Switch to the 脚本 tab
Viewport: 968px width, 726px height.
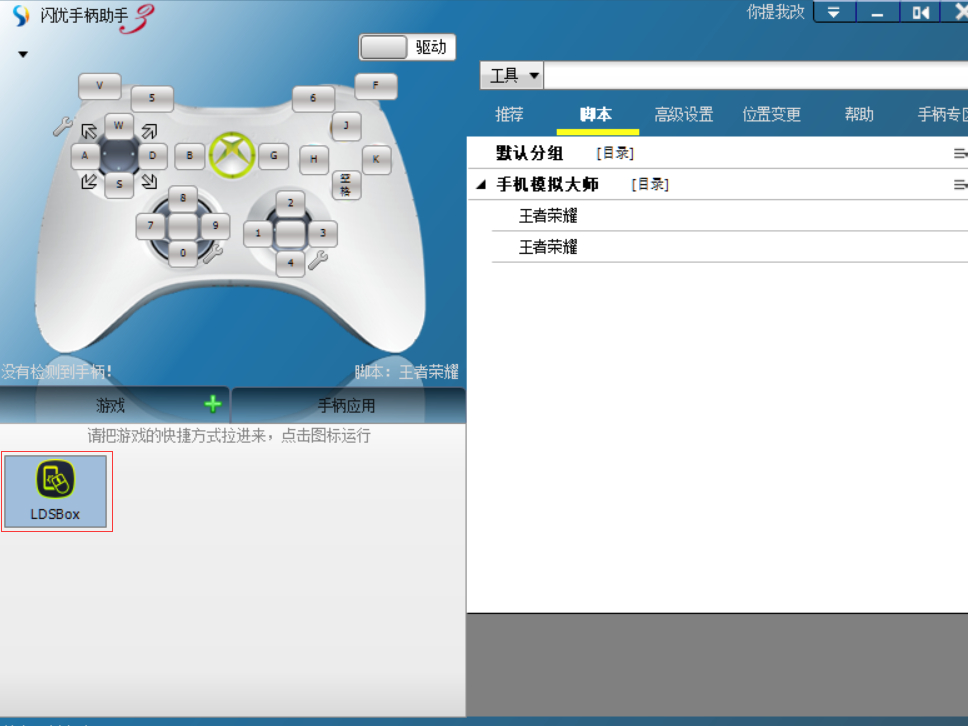click(x=596, y=114)
